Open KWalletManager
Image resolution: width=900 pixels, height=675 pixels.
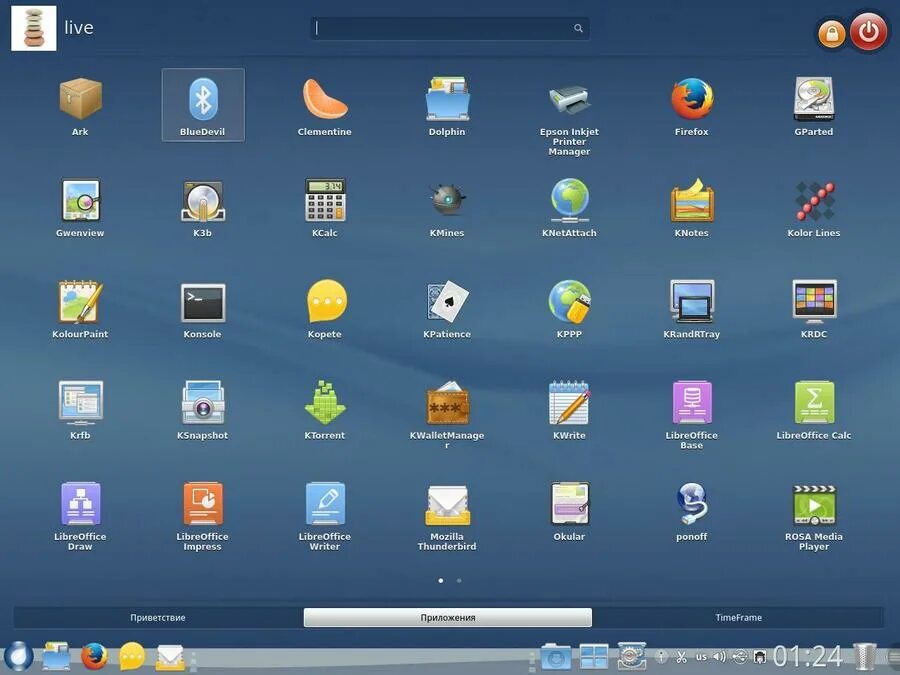point(447,414)
